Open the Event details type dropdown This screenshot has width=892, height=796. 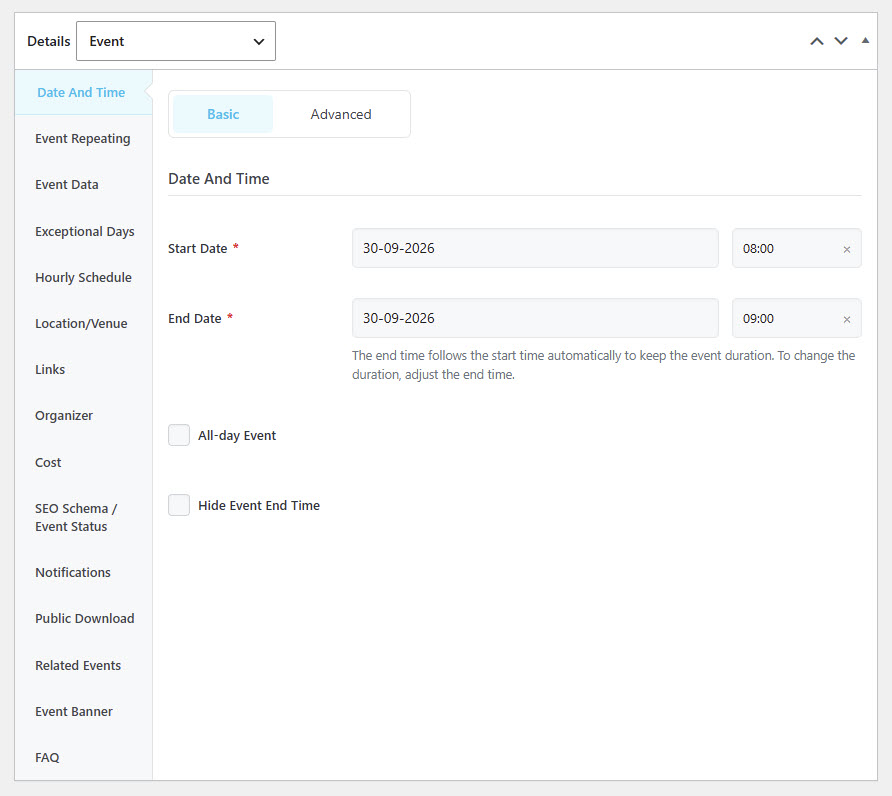tap(176, 41)
